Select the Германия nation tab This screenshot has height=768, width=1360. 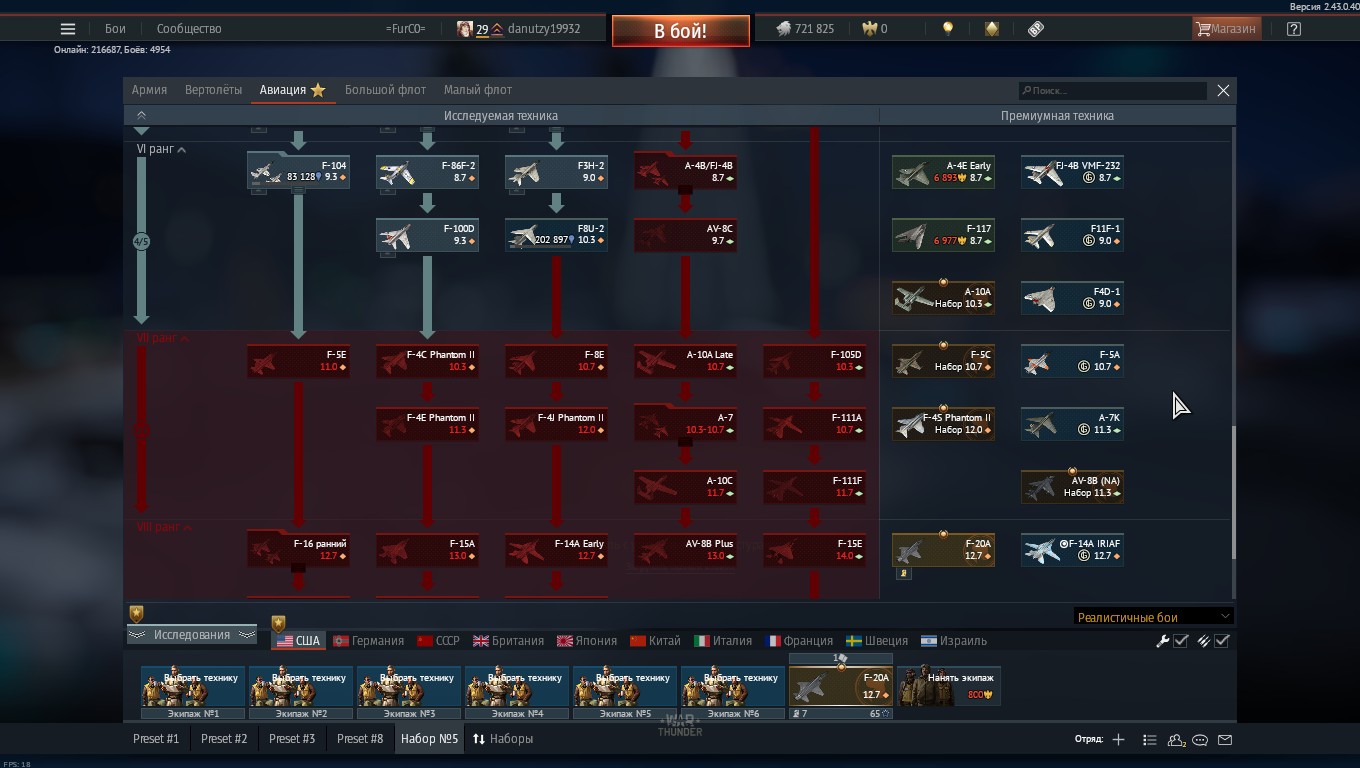pos(369,641)
